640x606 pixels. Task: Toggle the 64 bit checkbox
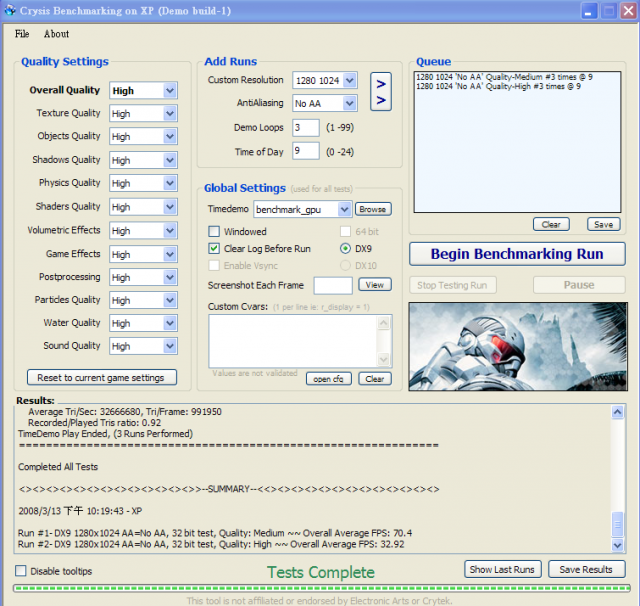tap(345, 231)
